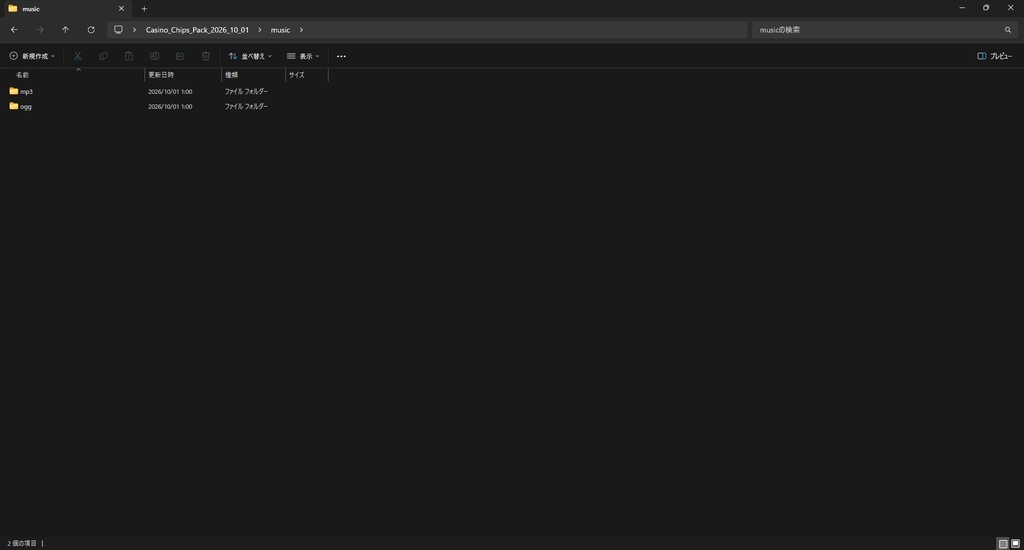This screenshot has width=1024, height=550.
Task: Switch to details view icon in status bar
Action: [x=1003, y=543]
